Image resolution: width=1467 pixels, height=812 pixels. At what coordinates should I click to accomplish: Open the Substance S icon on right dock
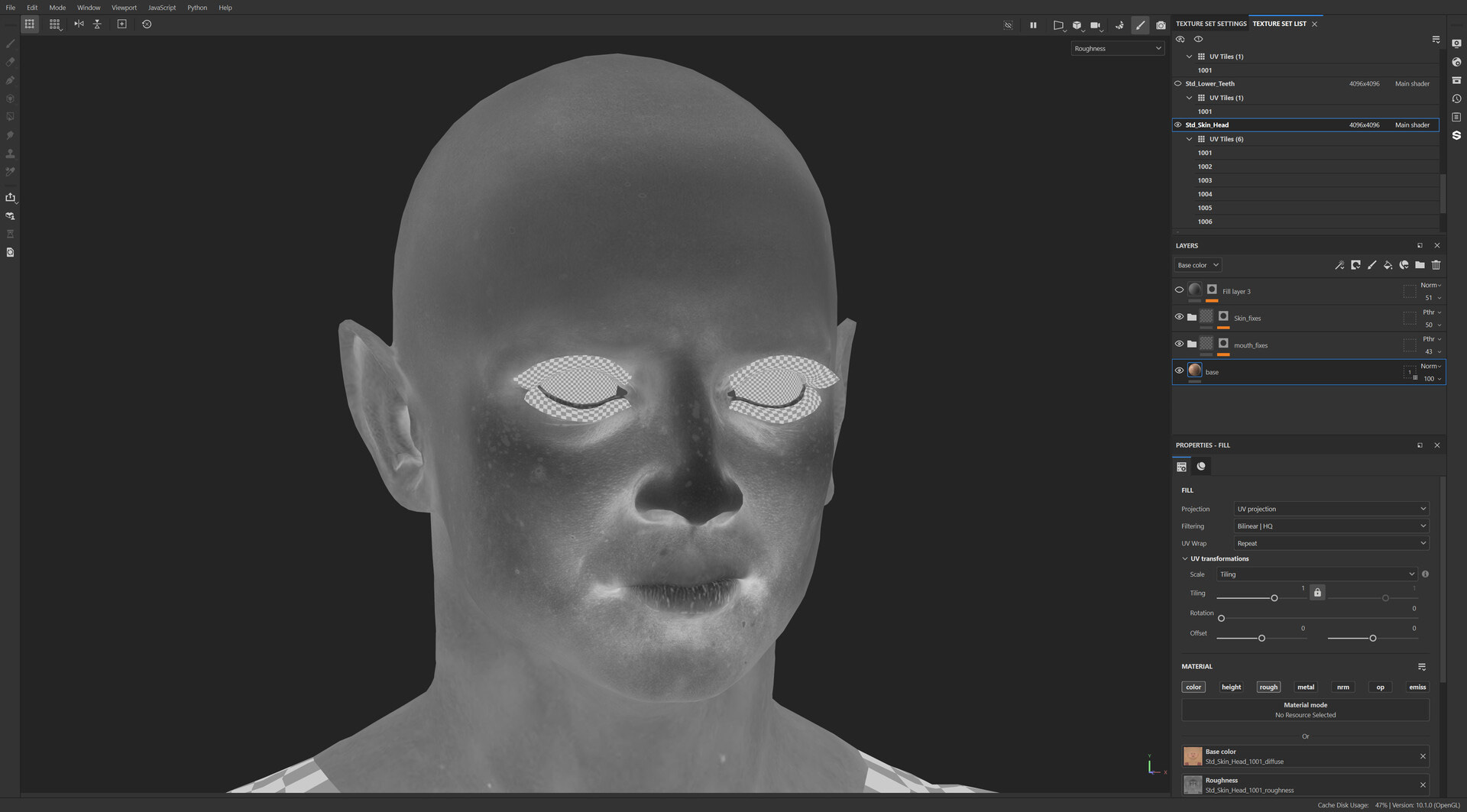click(x=1456, y=135)
